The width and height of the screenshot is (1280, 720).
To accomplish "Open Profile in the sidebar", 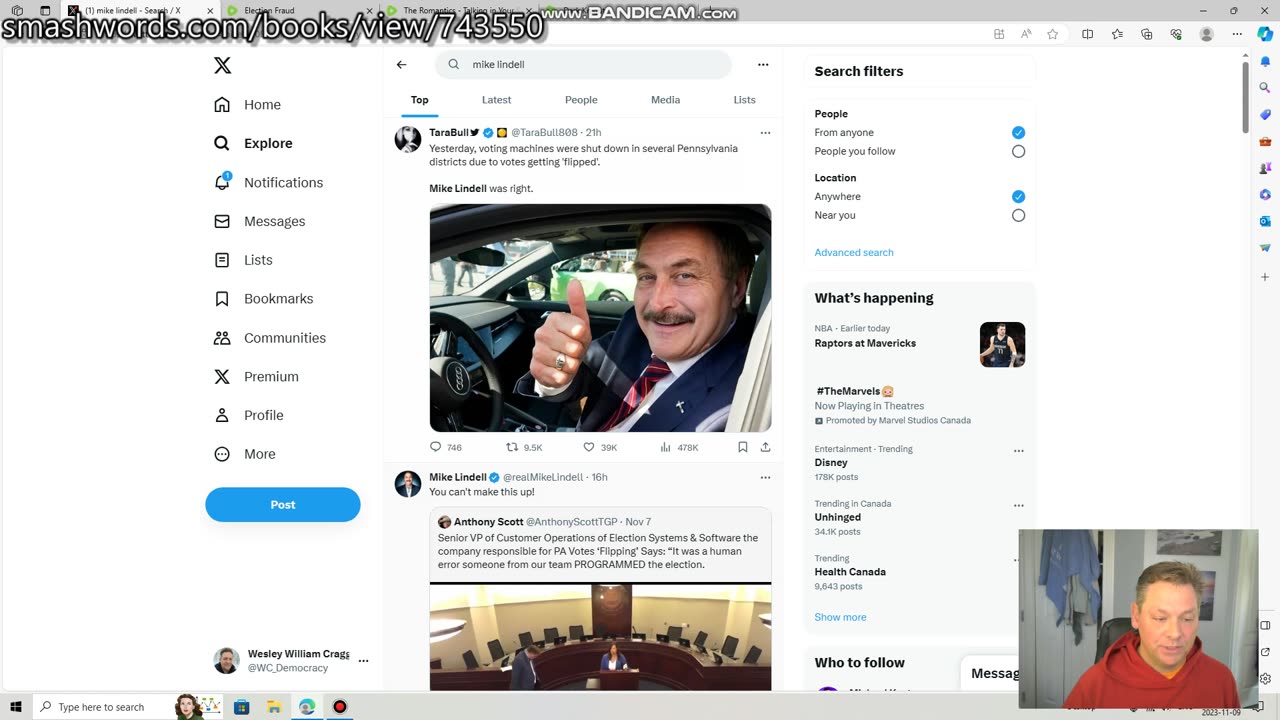I will 249,415.
